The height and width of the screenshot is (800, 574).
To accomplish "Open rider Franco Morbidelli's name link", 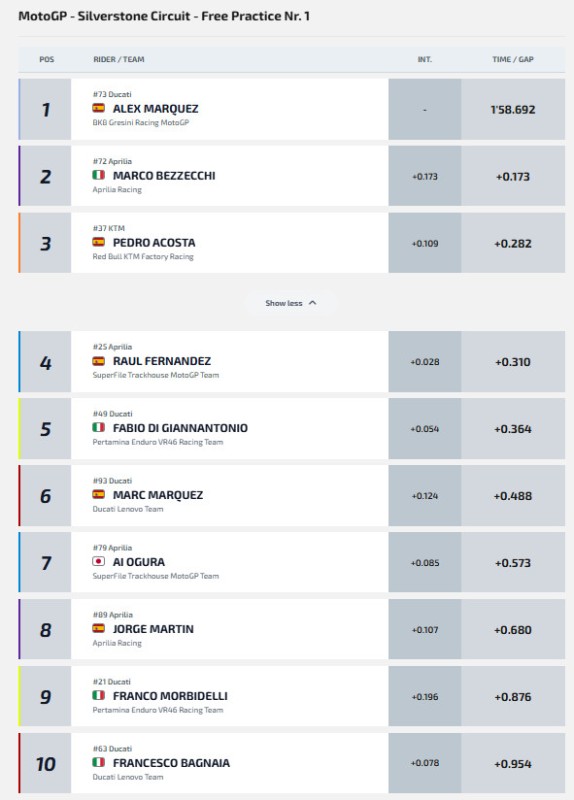I will pyautogui.click(x=170, y=696).
